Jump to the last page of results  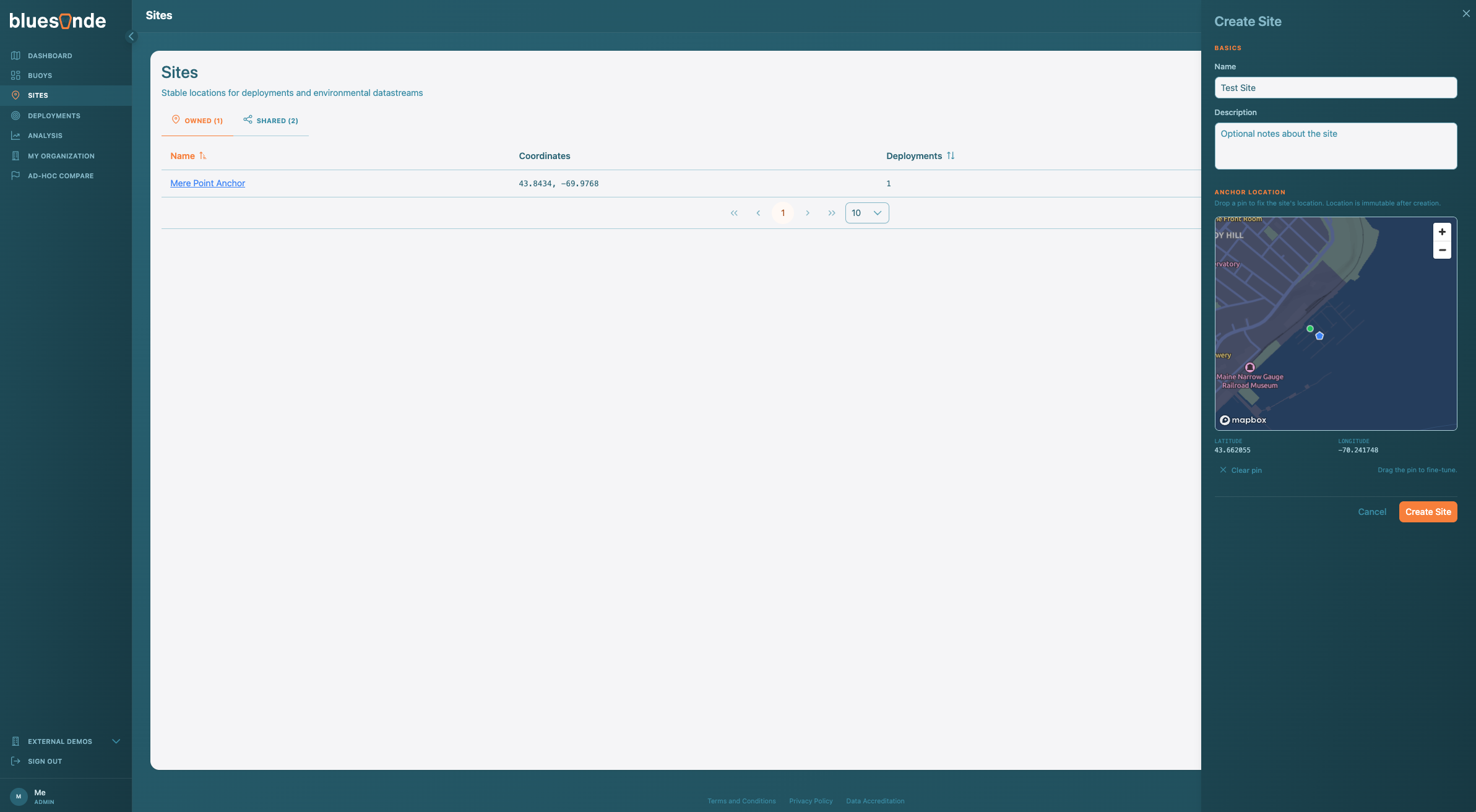click(832, 213)
